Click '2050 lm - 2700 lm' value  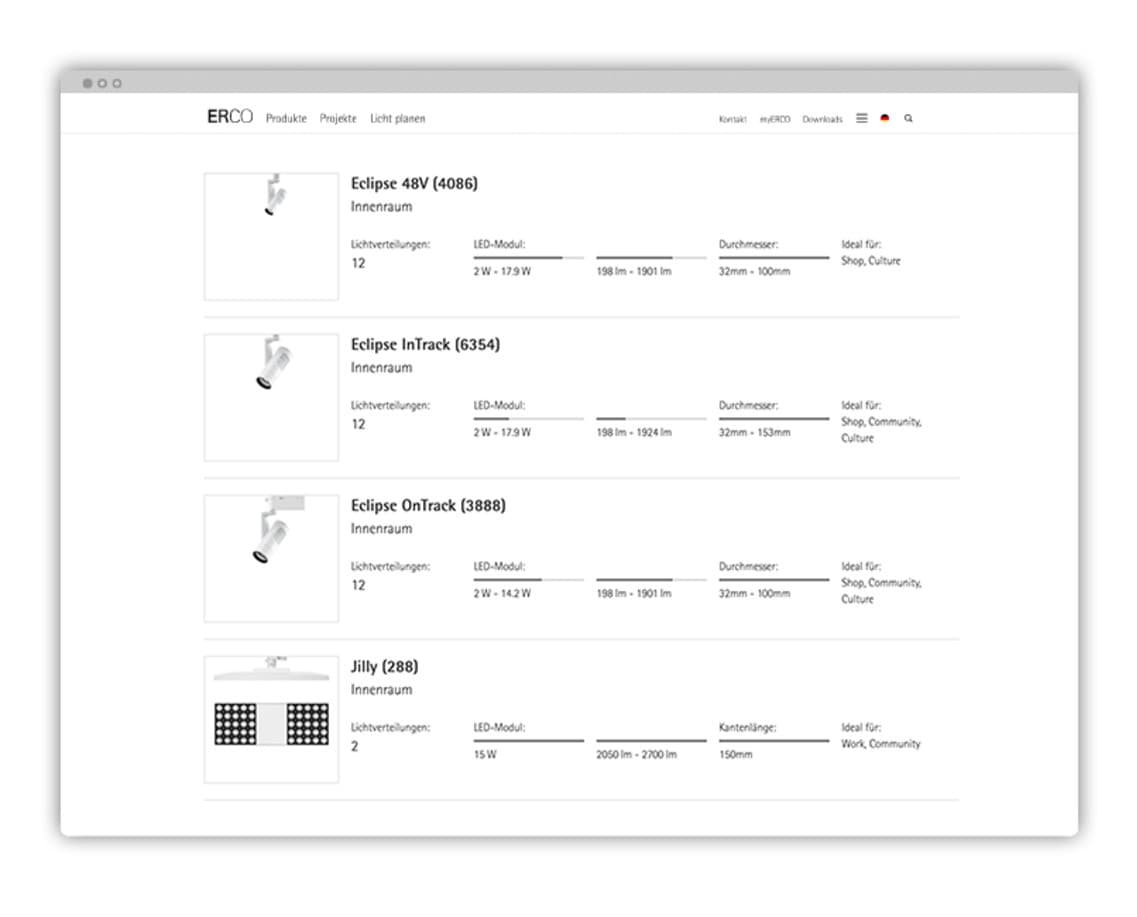pos(636,754)
